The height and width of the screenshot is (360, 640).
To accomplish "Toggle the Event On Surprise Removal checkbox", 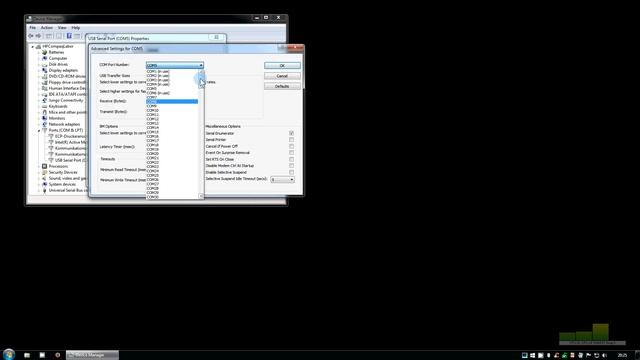I will pos(291,153).
